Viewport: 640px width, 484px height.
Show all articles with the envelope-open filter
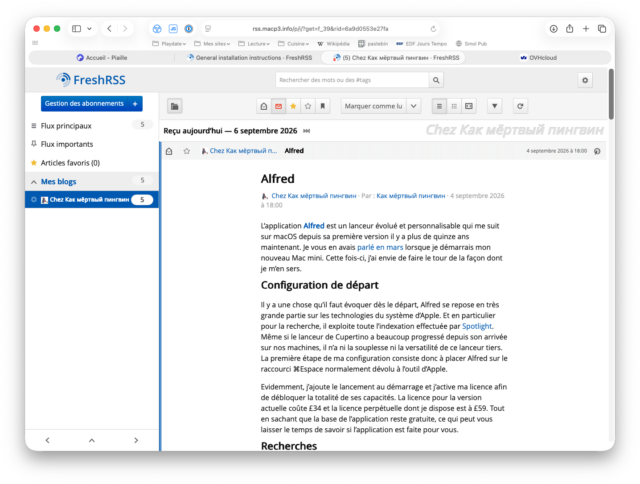coord(264,107)
